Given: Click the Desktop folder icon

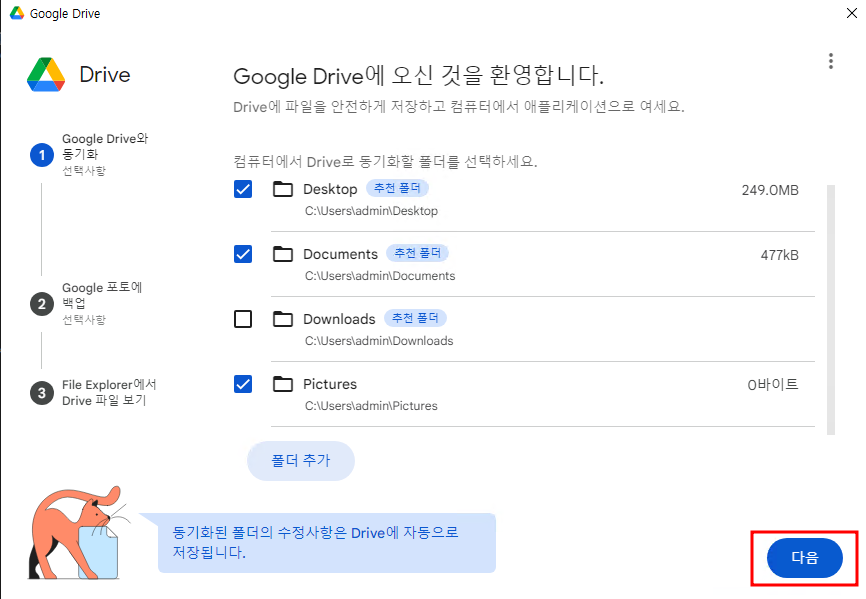Looking at the screenshot, I should click(x=283, y=189).
